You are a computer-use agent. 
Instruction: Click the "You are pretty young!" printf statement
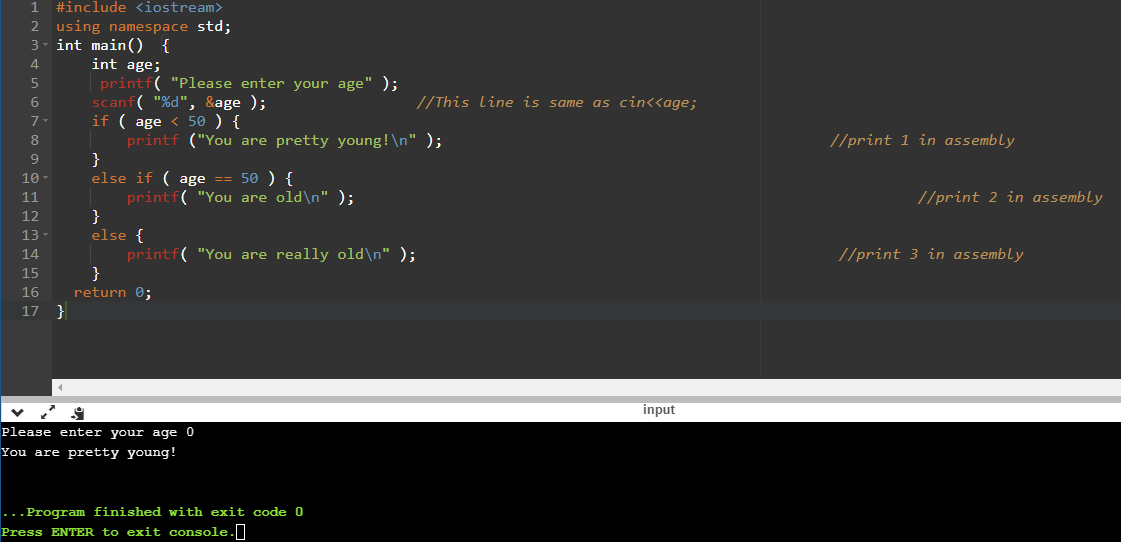coord(285,140)
